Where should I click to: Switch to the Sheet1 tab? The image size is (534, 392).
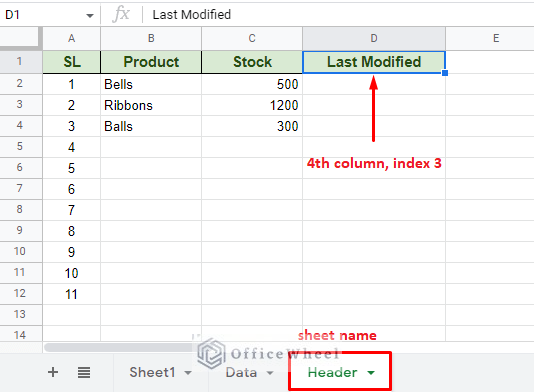pyautogui.click(x=152, y=372)
